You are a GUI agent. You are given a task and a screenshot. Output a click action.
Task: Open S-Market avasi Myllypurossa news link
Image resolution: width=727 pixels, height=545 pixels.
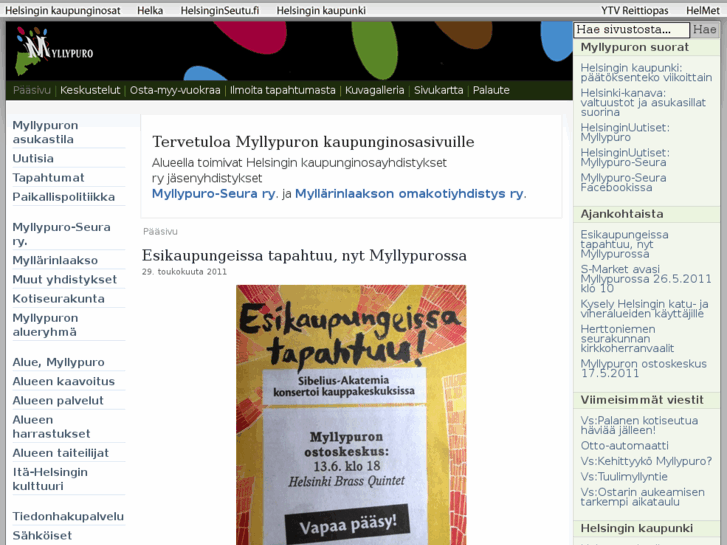coord(645,279)
